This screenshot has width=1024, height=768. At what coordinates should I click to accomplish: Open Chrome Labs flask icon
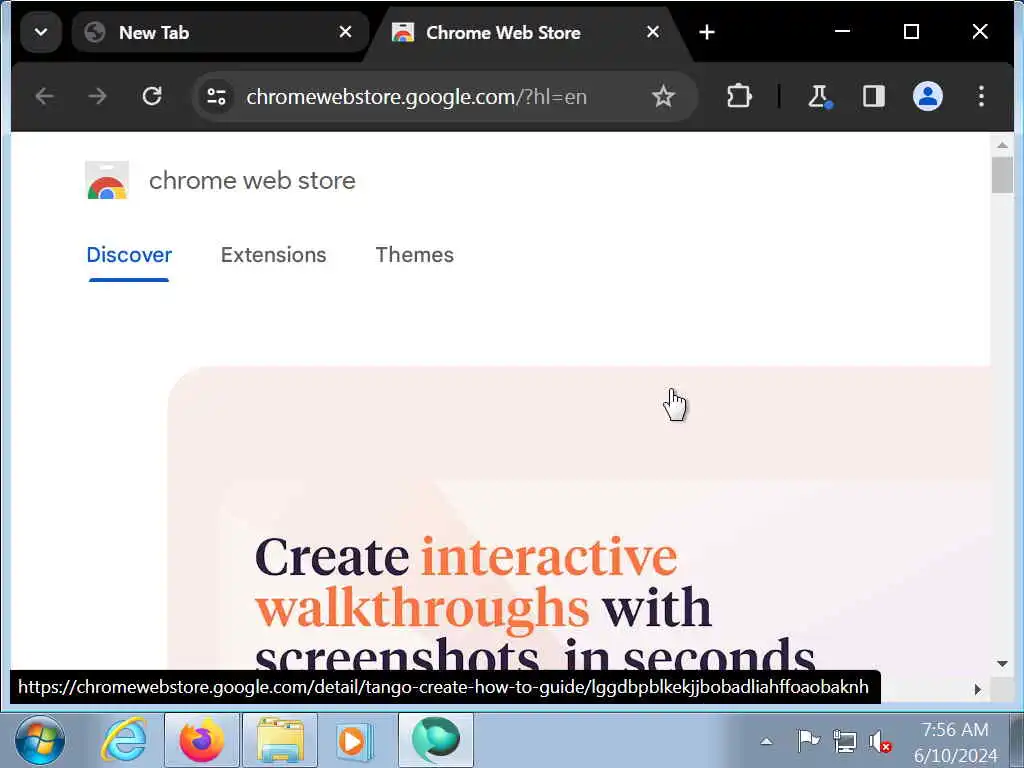click(819, 97)
